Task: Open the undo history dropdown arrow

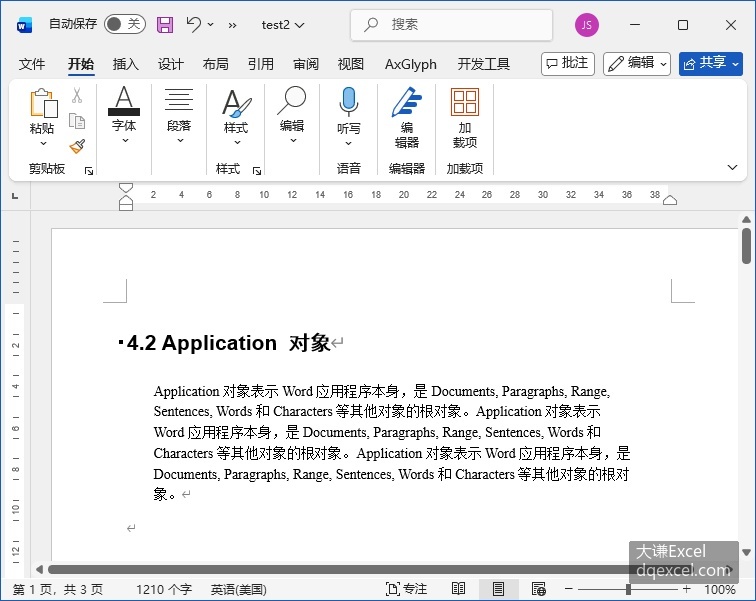Action: click(x=211, y=24)
